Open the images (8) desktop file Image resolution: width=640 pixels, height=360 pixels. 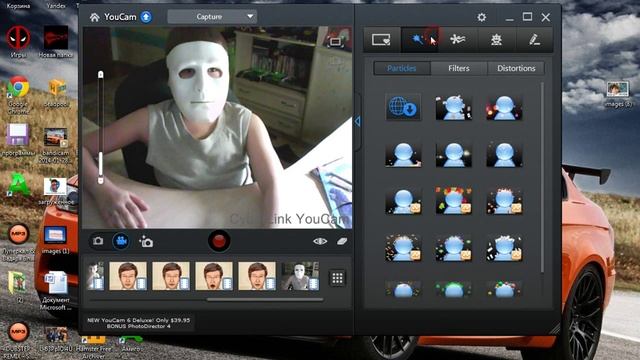point(617,94)
